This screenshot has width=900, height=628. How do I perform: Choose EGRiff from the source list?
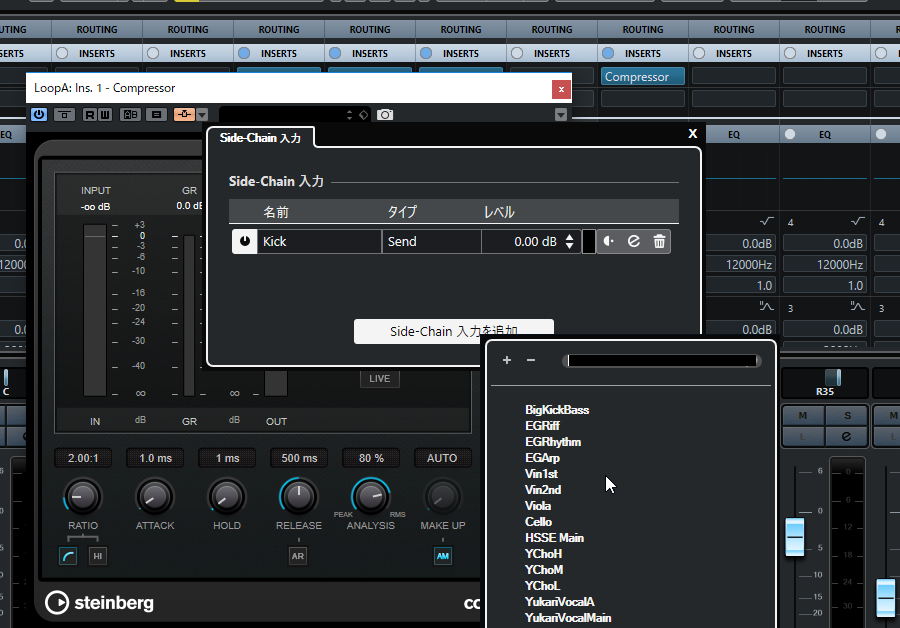click(542, 426)
